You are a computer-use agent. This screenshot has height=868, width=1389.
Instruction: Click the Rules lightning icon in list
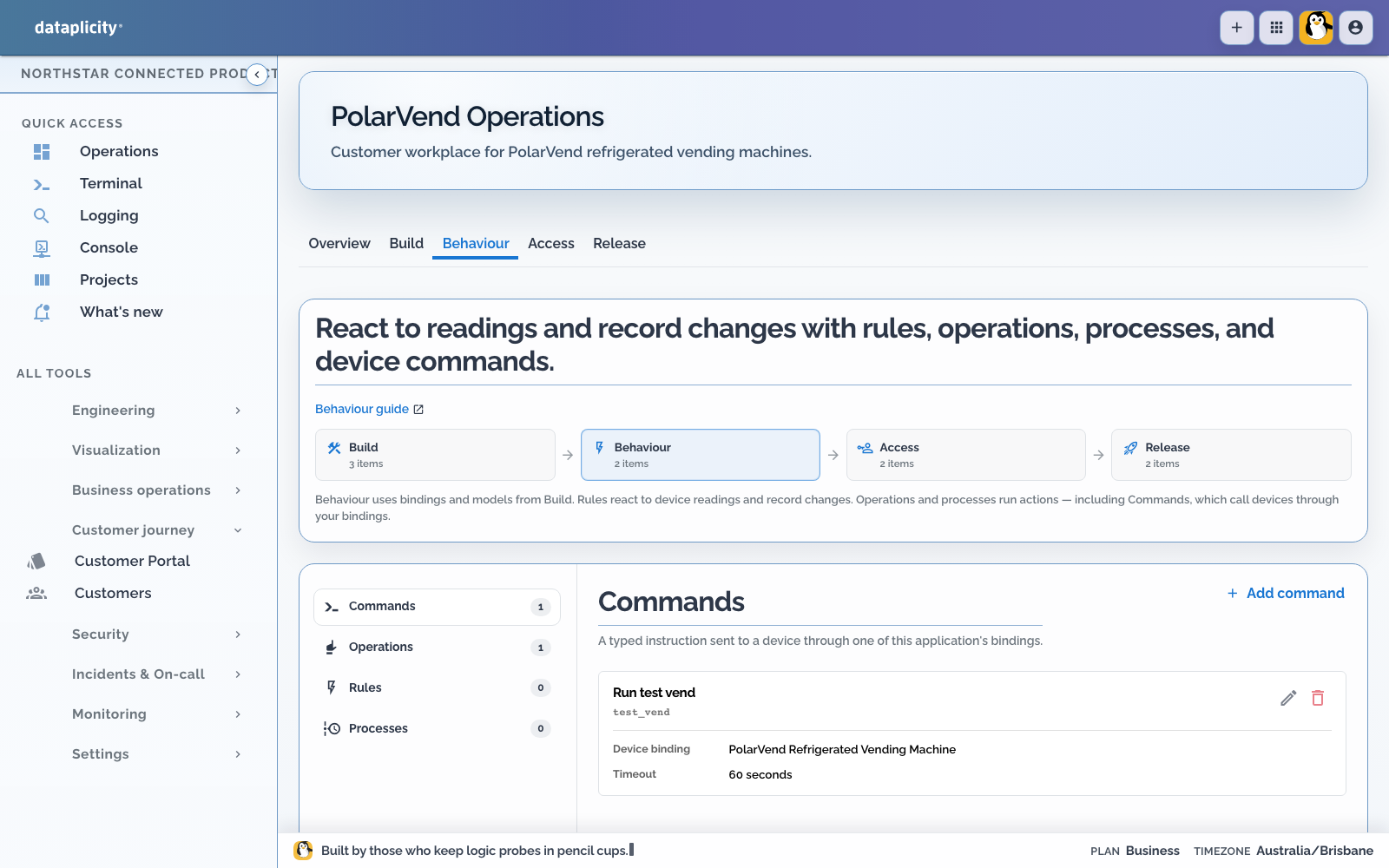coord(331,687)
